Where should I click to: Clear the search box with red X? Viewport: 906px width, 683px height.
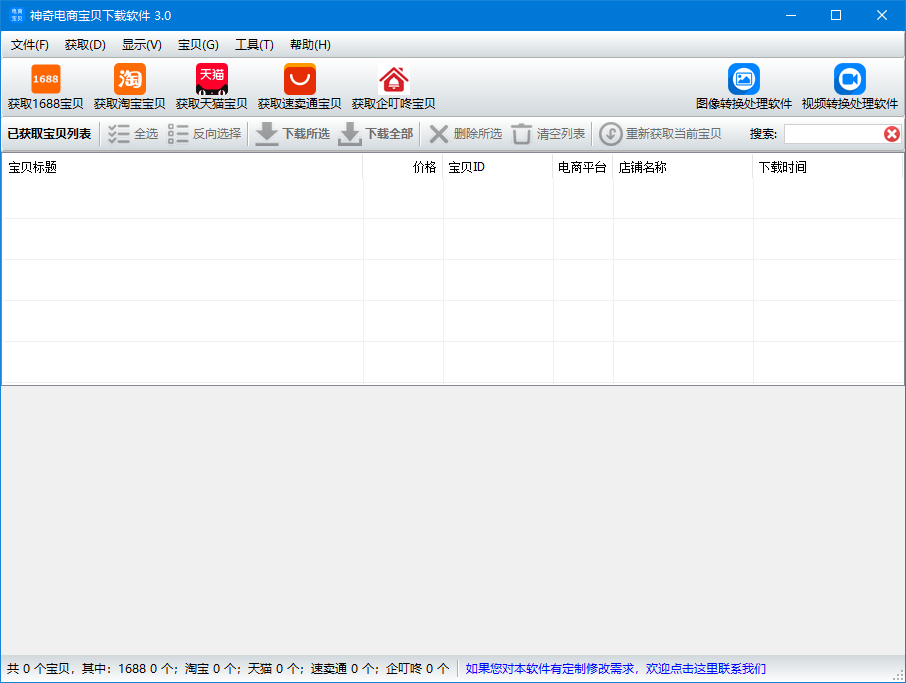point(892,133)
